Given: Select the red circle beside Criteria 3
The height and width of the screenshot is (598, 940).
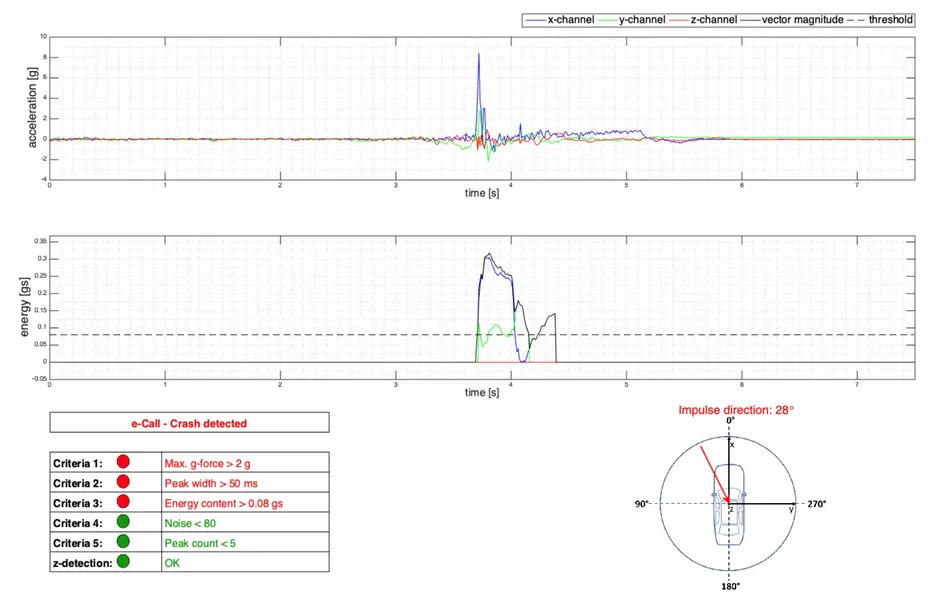Looking at the screenshot, I should 124,502.
